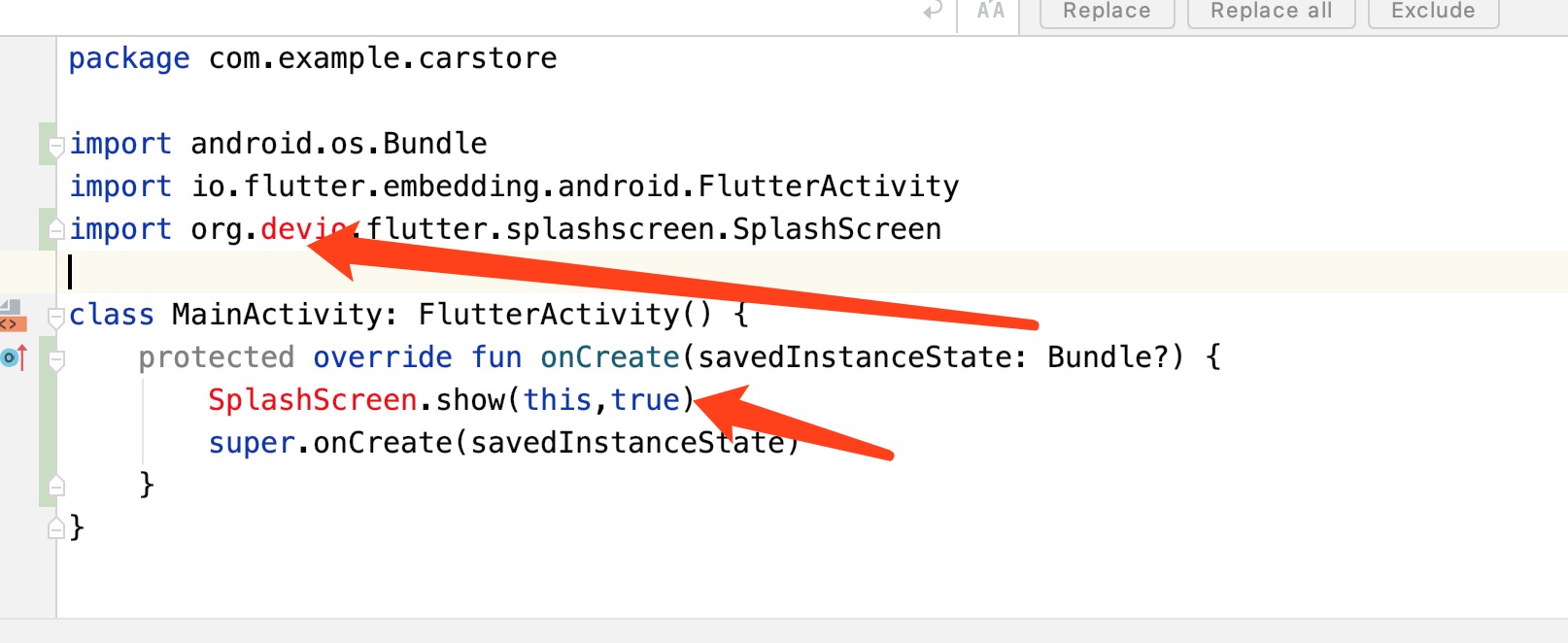1568x643 pixels.
Task: Collapse the MainActivity class fold marker
Action: click(56, 317)
